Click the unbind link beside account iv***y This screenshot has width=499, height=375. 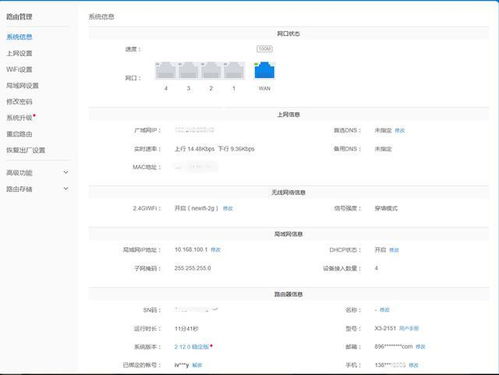point(197,365)
